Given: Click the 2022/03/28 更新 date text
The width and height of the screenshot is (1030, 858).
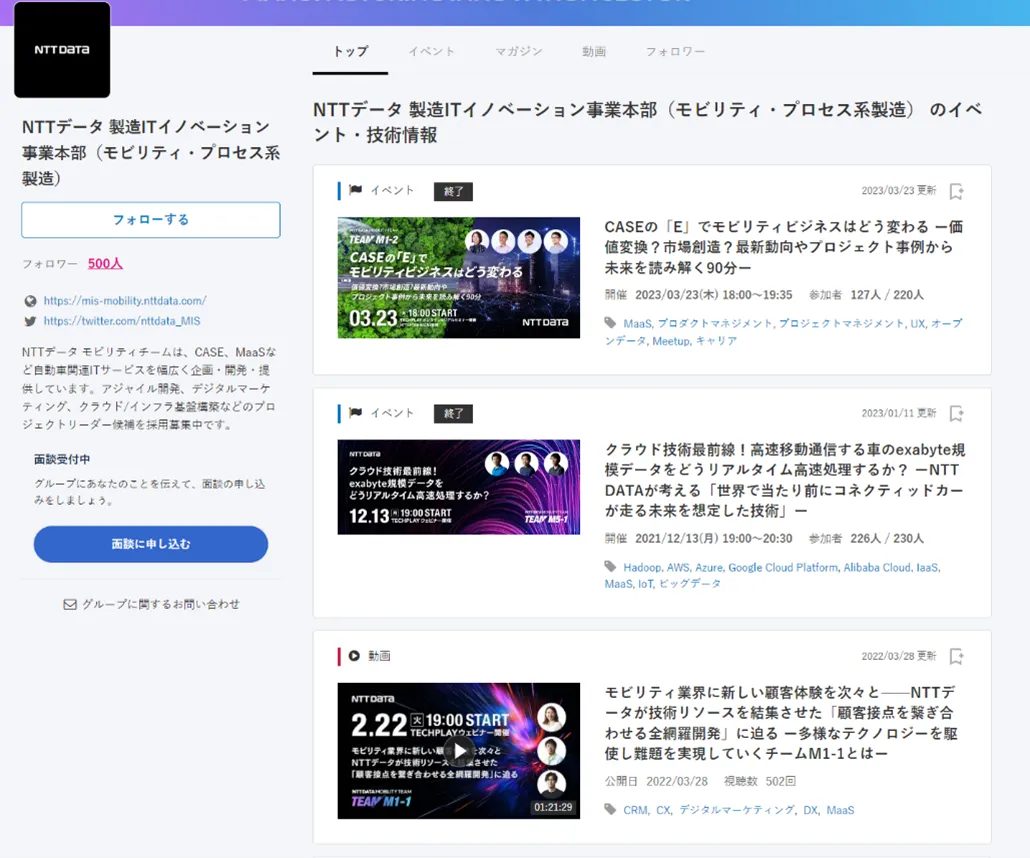Looking at the screenshot, I should coord(899,656).
